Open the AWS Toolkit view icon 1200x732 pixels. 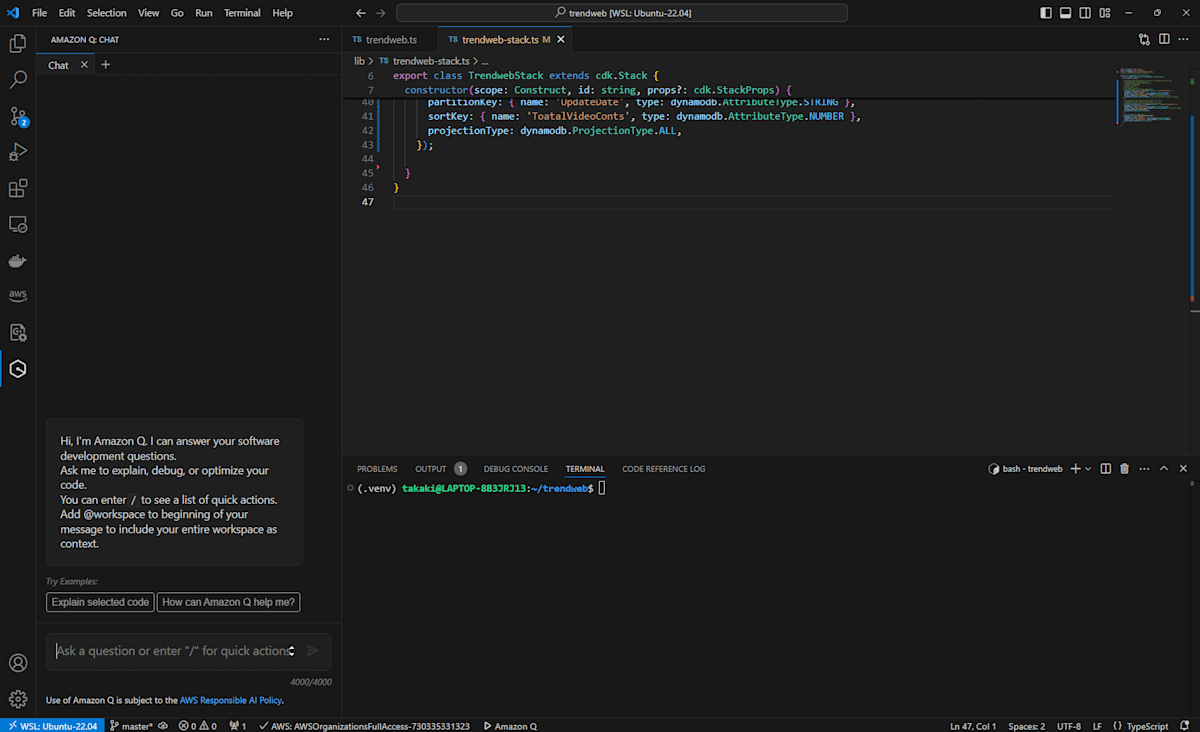coord(17,296)
